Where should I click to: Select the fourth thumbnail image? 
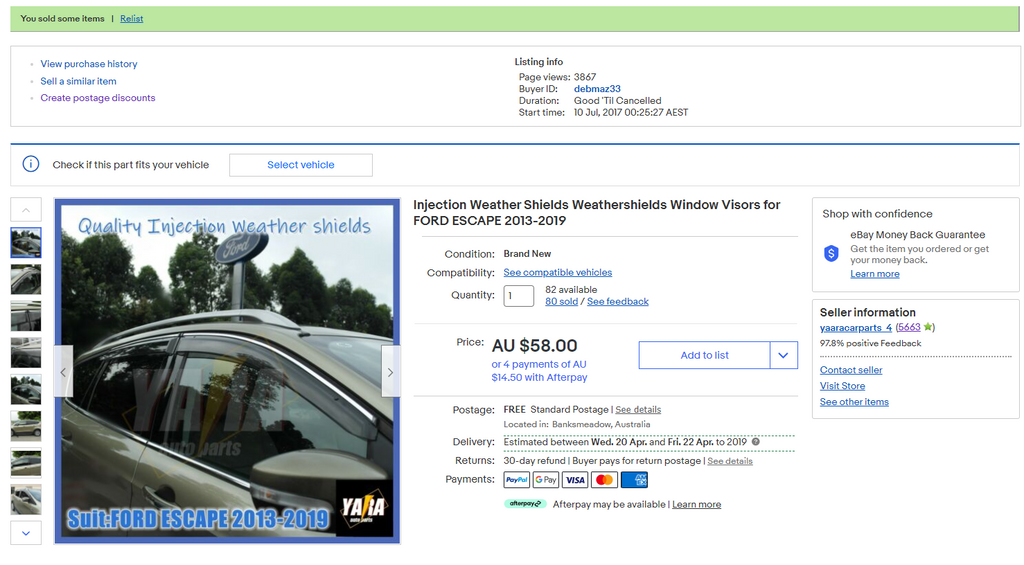tap(25, 353)
